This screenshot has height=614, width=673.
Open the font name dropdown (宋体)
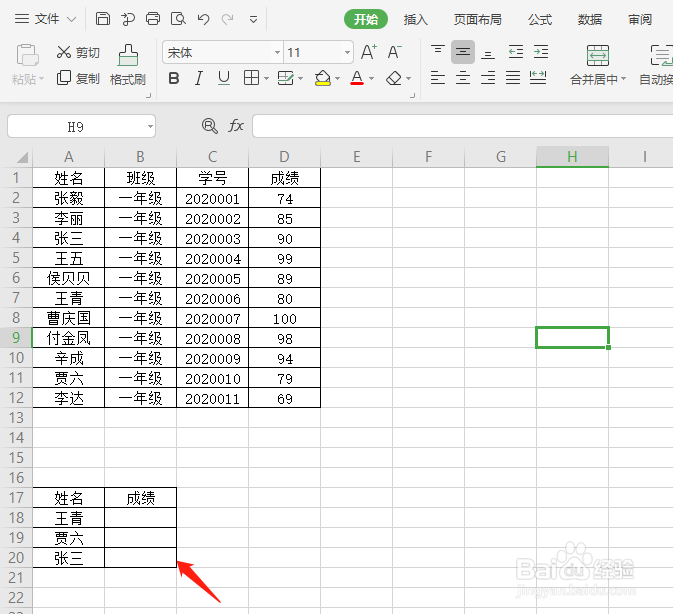click(x=277, y=53)
